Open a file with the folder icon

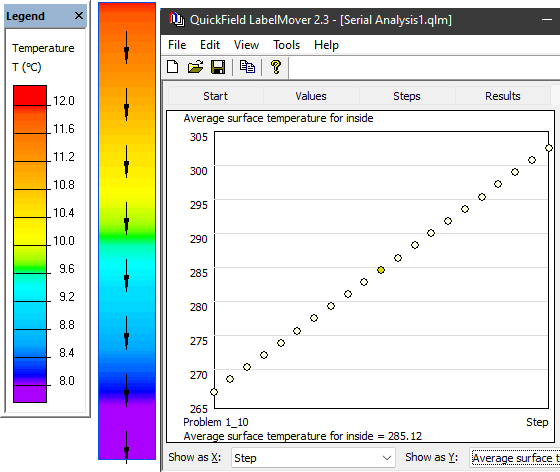tap(195, 67)
